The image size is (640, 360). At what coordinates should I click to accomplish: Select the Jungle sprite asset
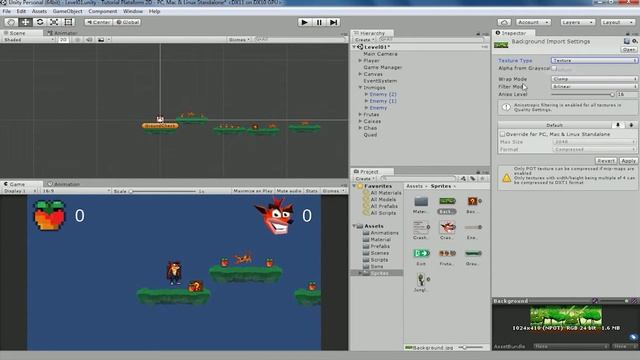point(421,280)
